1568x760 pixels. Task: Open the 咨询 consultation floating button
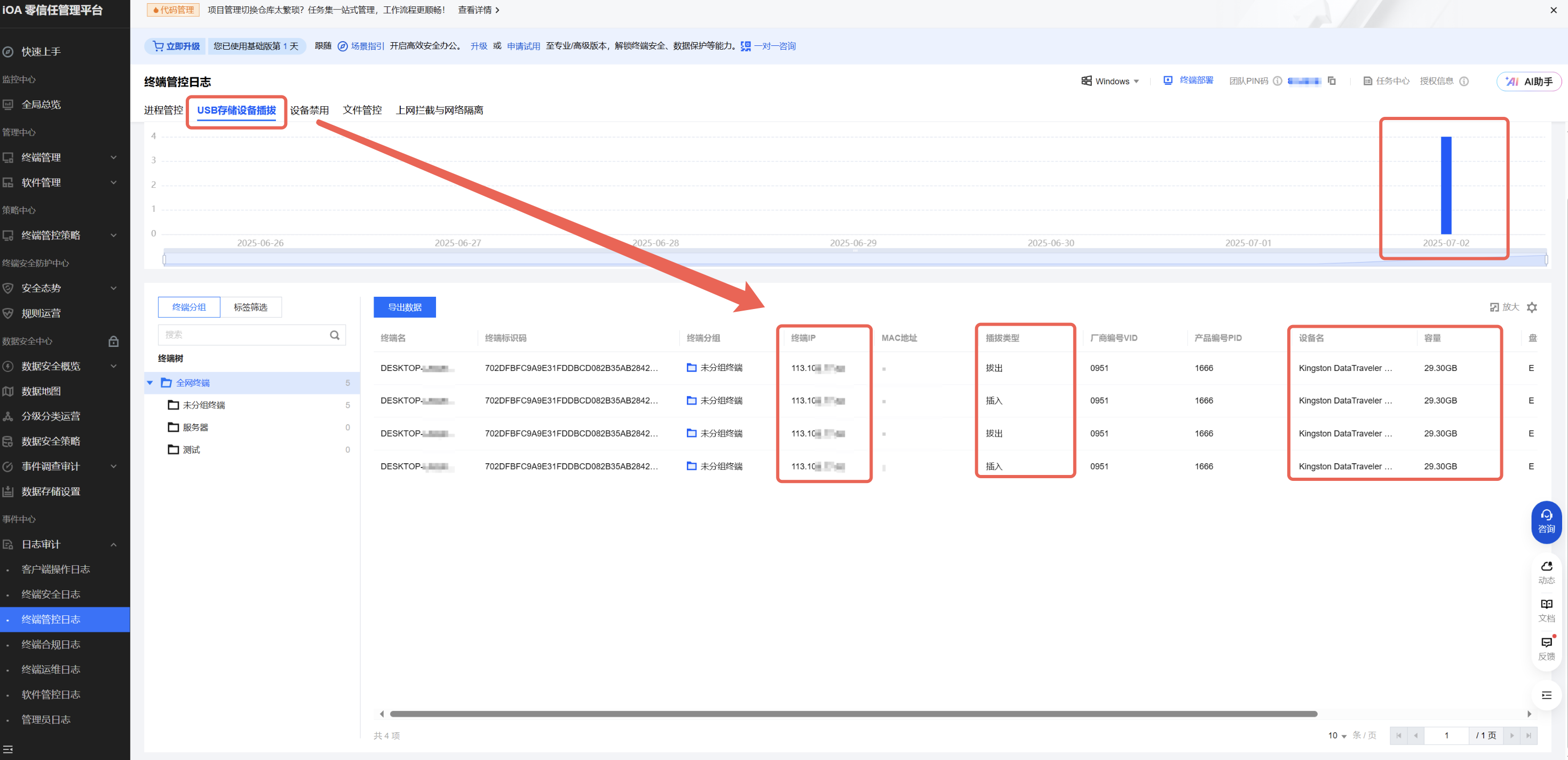click(x=1546, y=521)
